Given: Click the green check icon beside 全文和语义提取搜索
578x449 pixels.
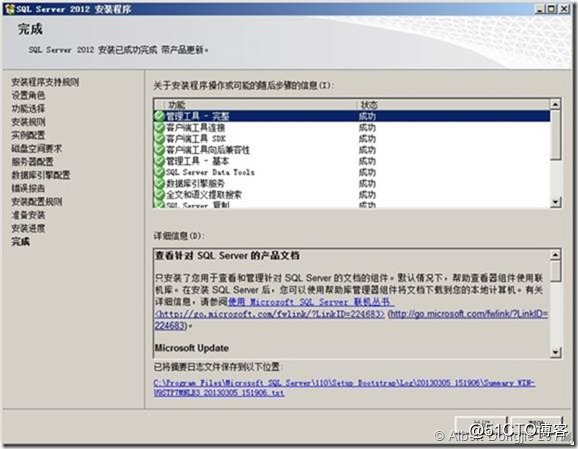Looking at the screenshot, I should [159, 194].
